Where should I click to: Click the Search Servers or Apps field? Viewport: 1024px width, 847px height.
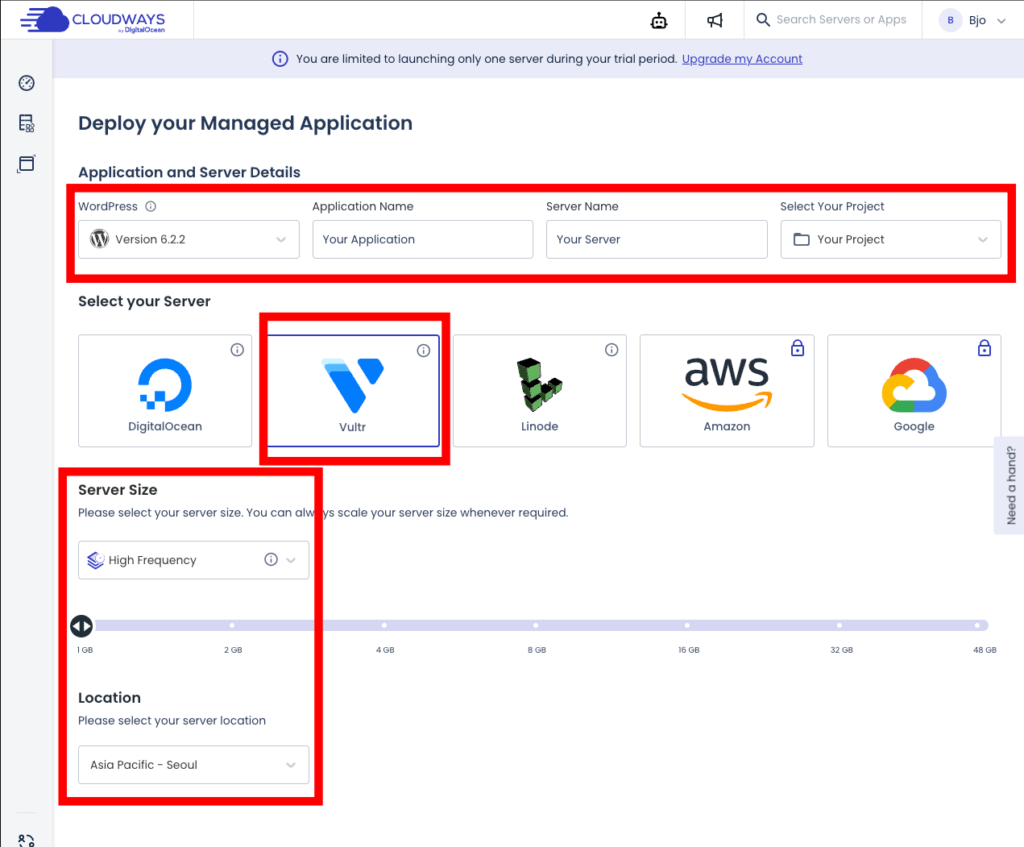841,20
